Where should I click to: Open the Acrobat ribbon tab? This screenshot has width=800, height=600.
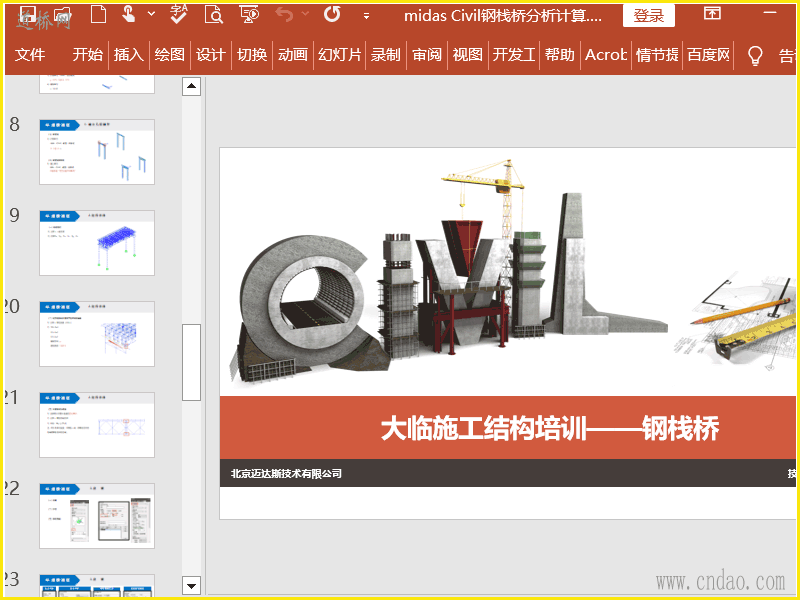606,55
